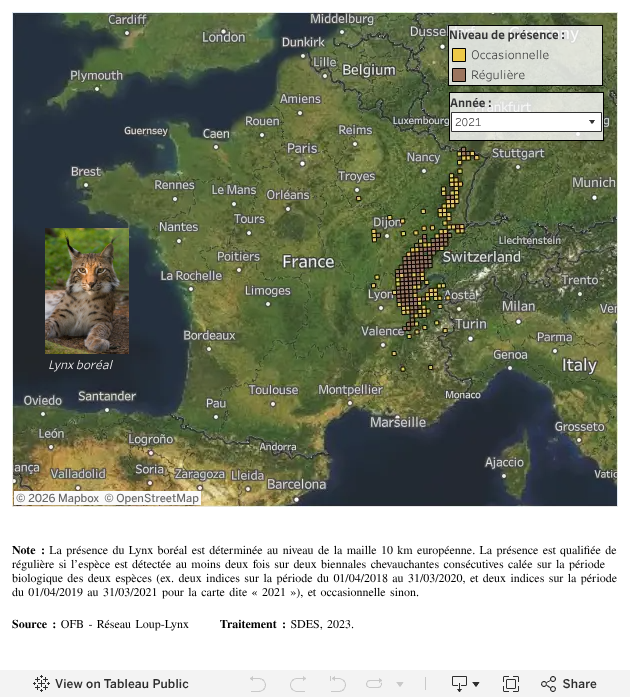Image resolution: width=630 pixels, height=697 pixels.
Task: Click the Traitement SDES, 2023 text
Action: [287, 624]
